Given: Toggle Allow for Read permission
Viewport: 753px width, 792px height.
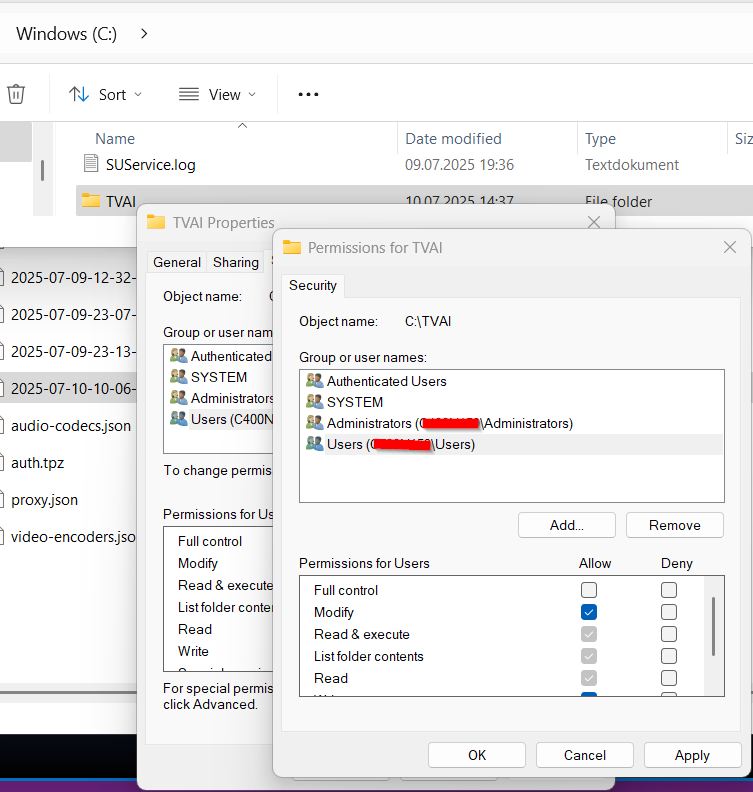Looking at the screenshot, I should click(x=589, y=678).
